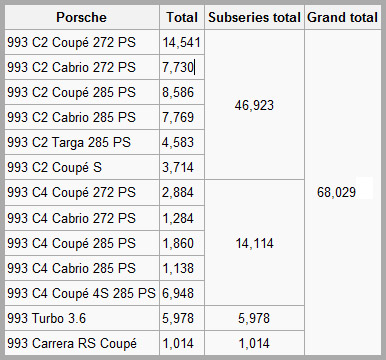Select the 993 C2 Coupé S cell
This screenshot has height=360, width=386.
[x=82, y=167]
